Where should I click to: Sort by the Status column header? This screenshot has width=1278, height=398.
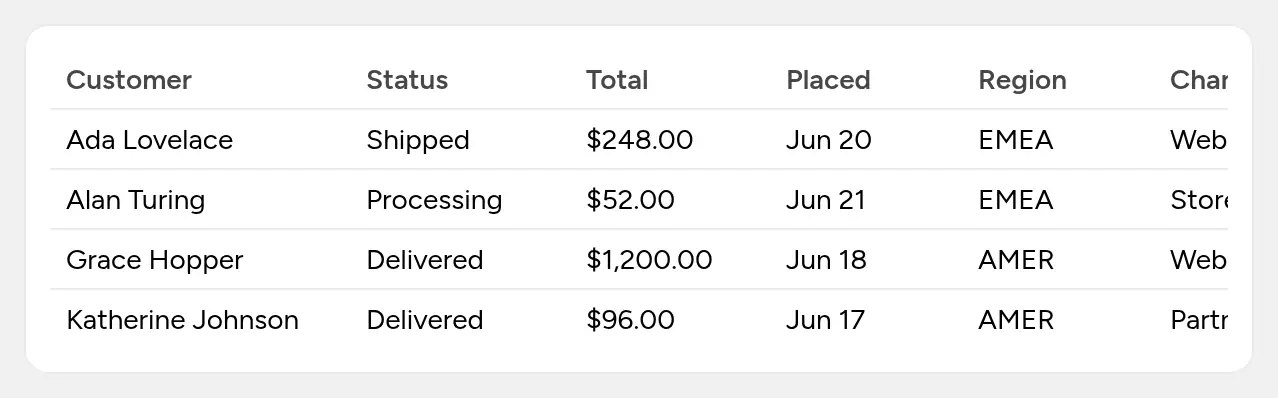click(407, 80)
